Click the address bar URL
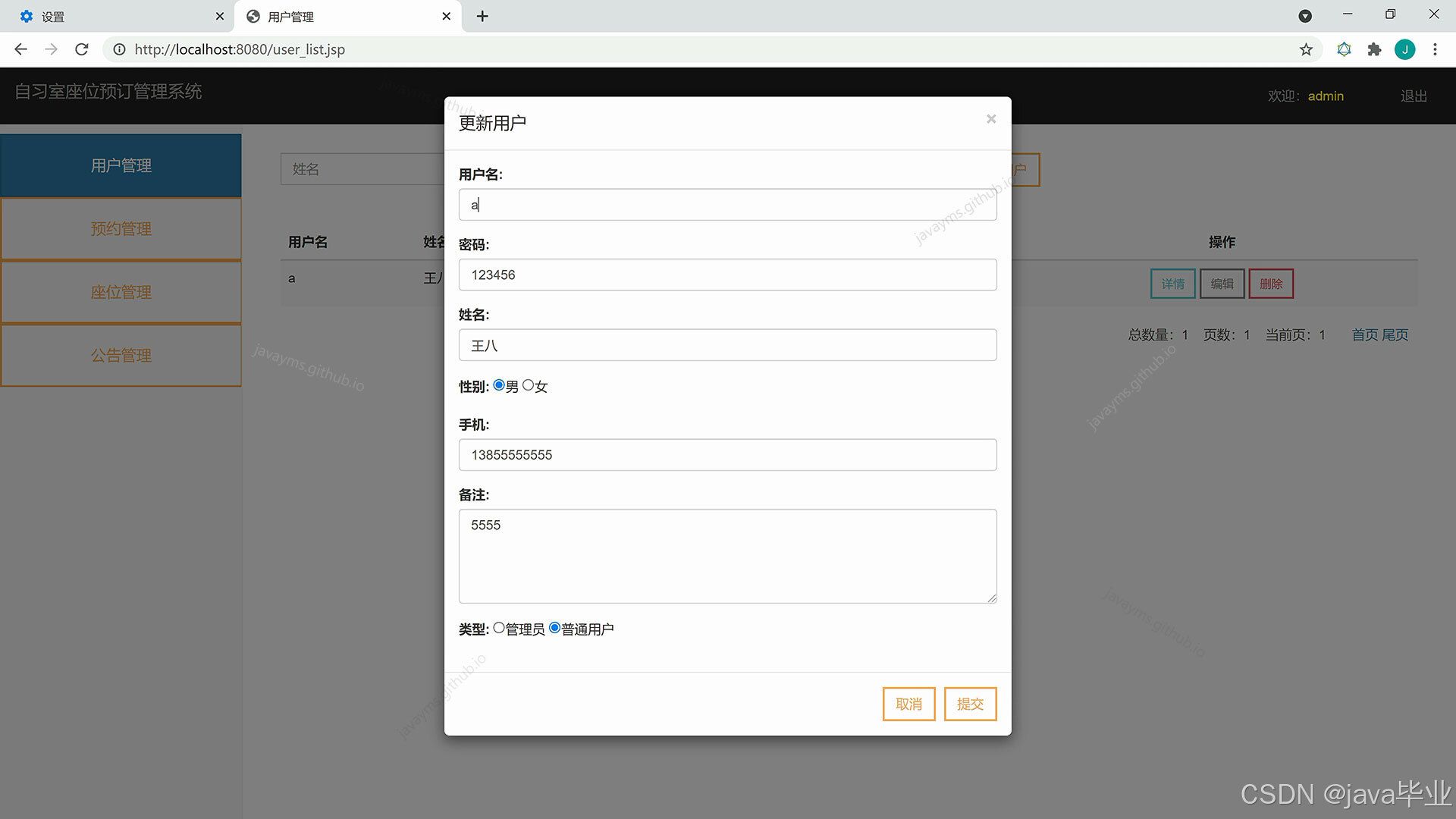 pos(240,49)
